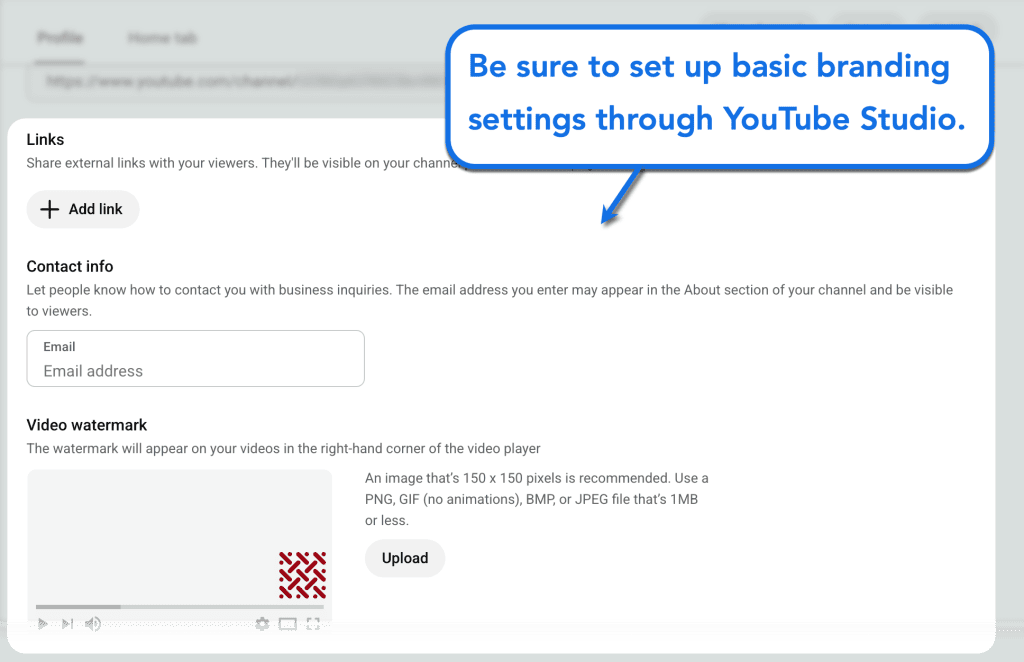Click play icon in watermark preview player
The height and width of the screenshot is (662, 1024).
42,624
